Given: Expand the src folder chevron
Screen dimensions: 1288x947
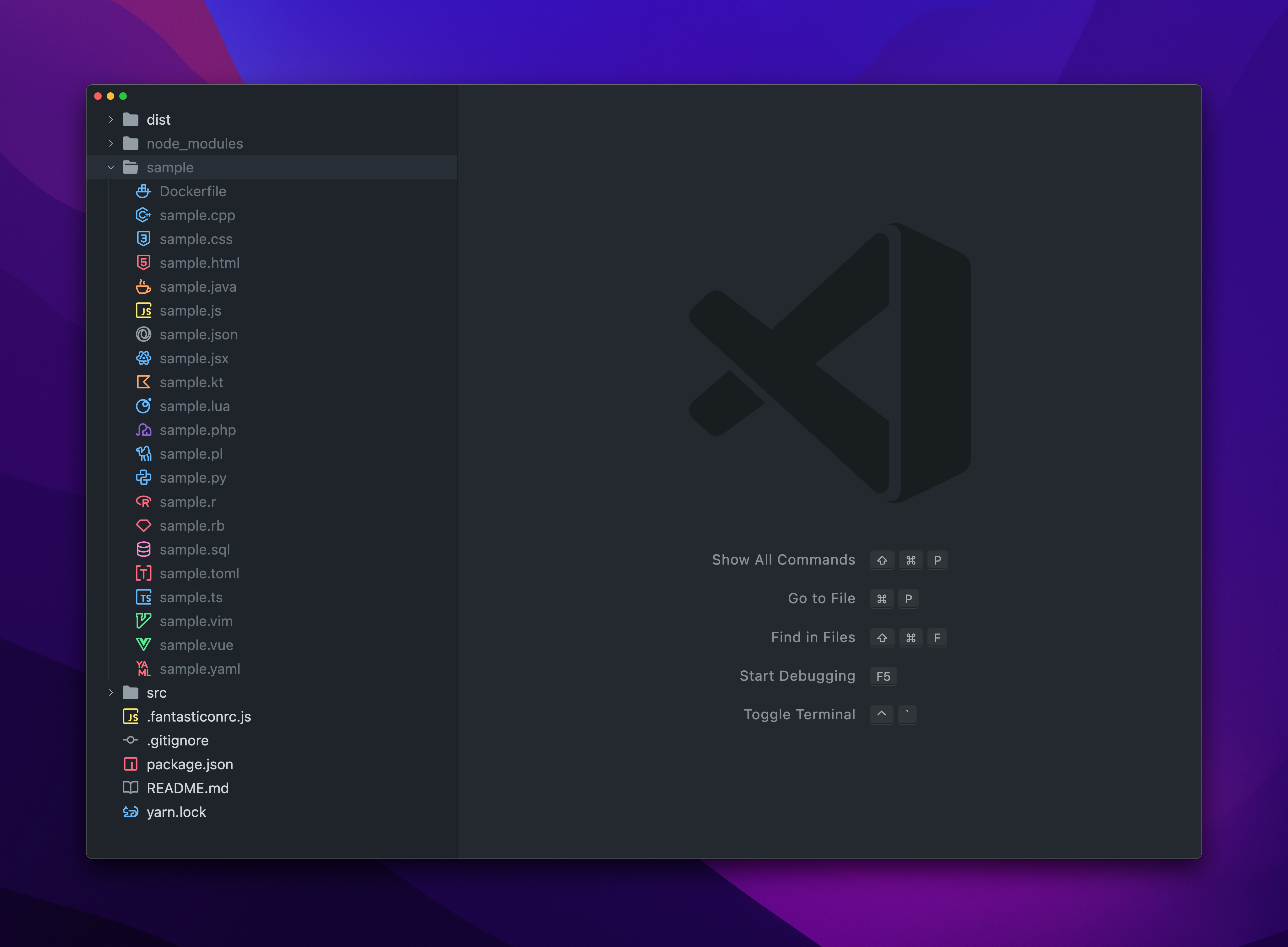Looking at the screenshot, I should 110,692.
